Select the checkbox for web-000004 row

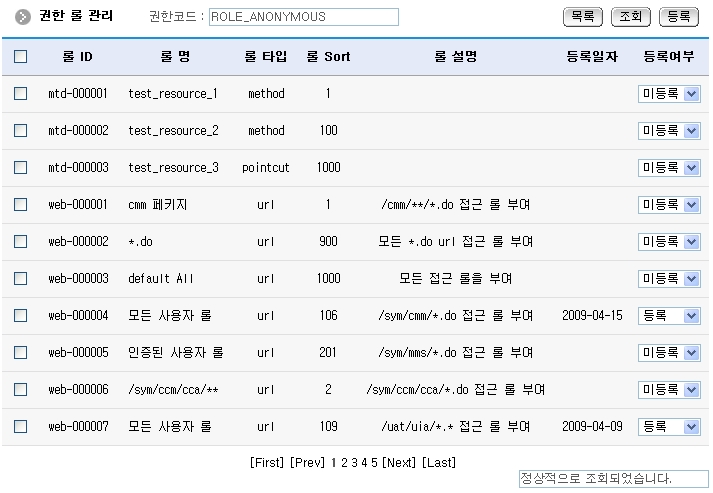coord(20,316)
